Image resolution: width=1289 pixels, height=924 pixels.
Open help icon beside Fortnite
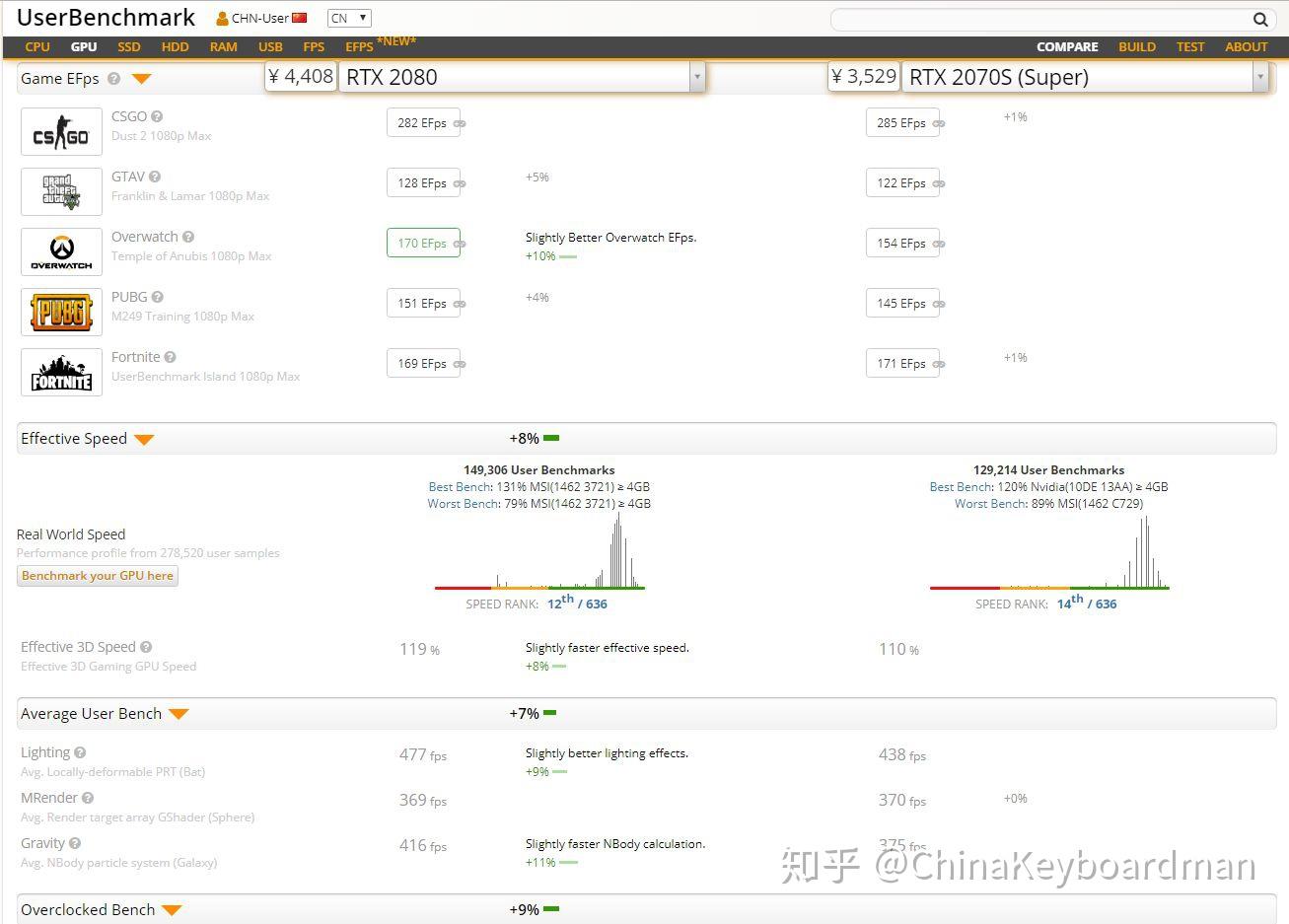tap(171, 357)
